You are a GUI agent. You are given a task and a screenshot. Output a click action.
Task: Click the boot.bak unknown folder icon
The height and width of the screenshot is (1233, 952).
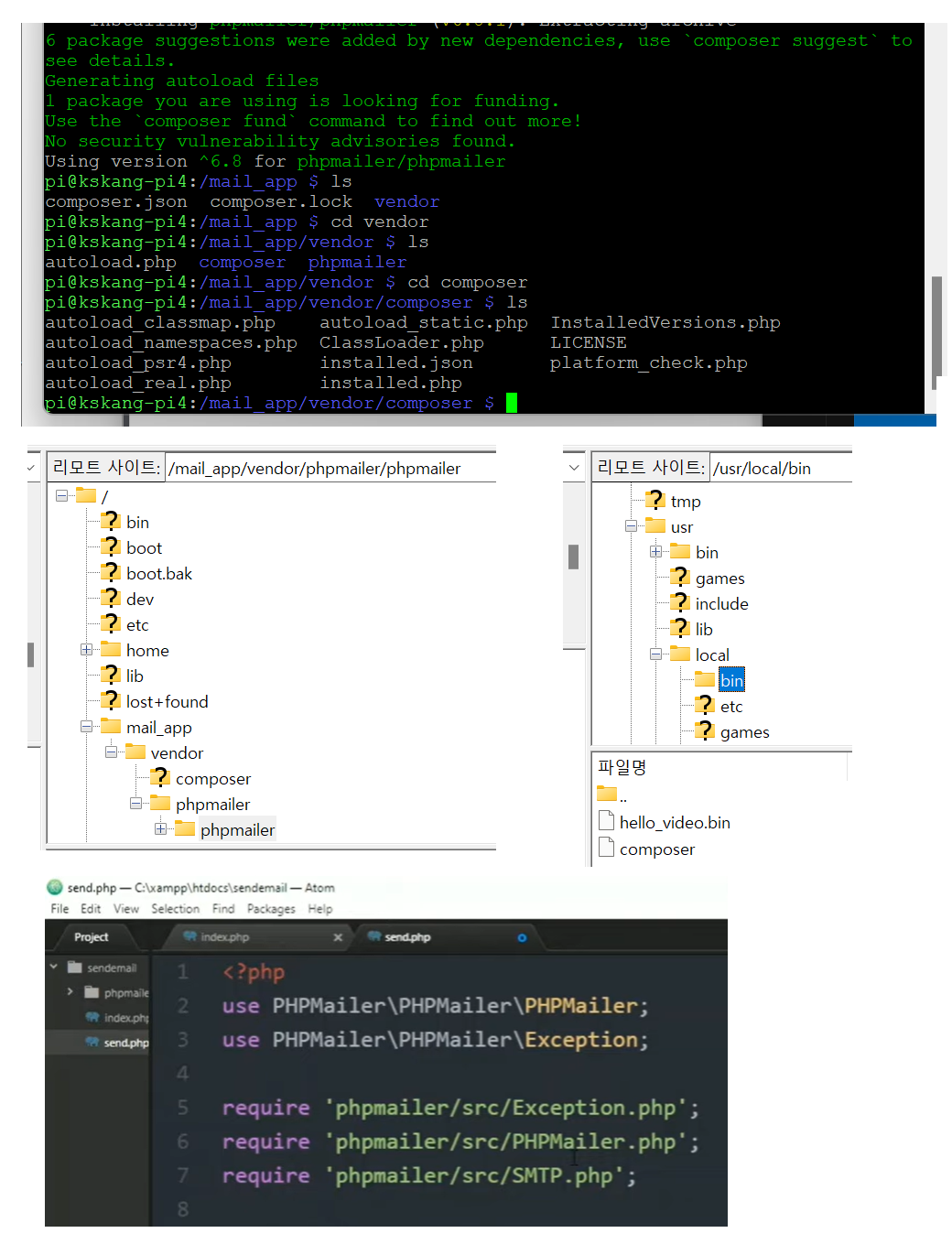click(x=111, y=573)
